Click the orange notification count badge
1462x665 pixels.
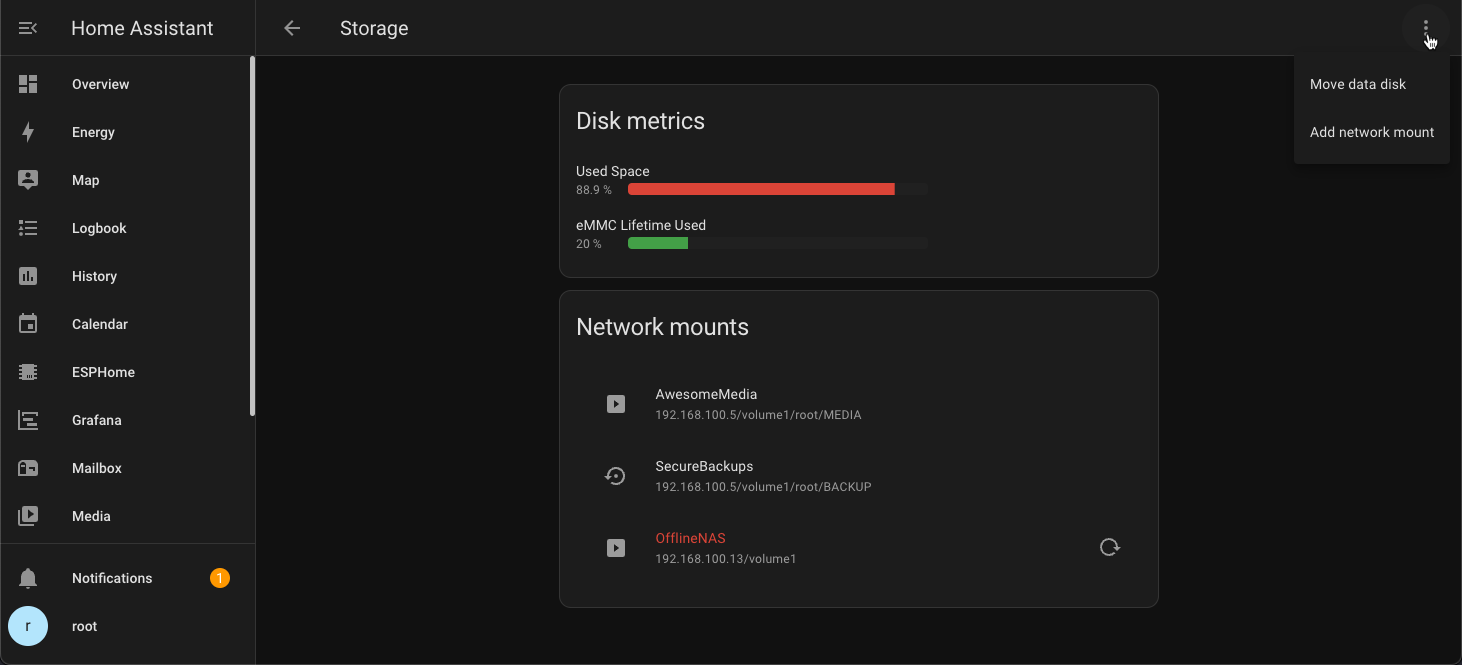(x=220, y=578)
